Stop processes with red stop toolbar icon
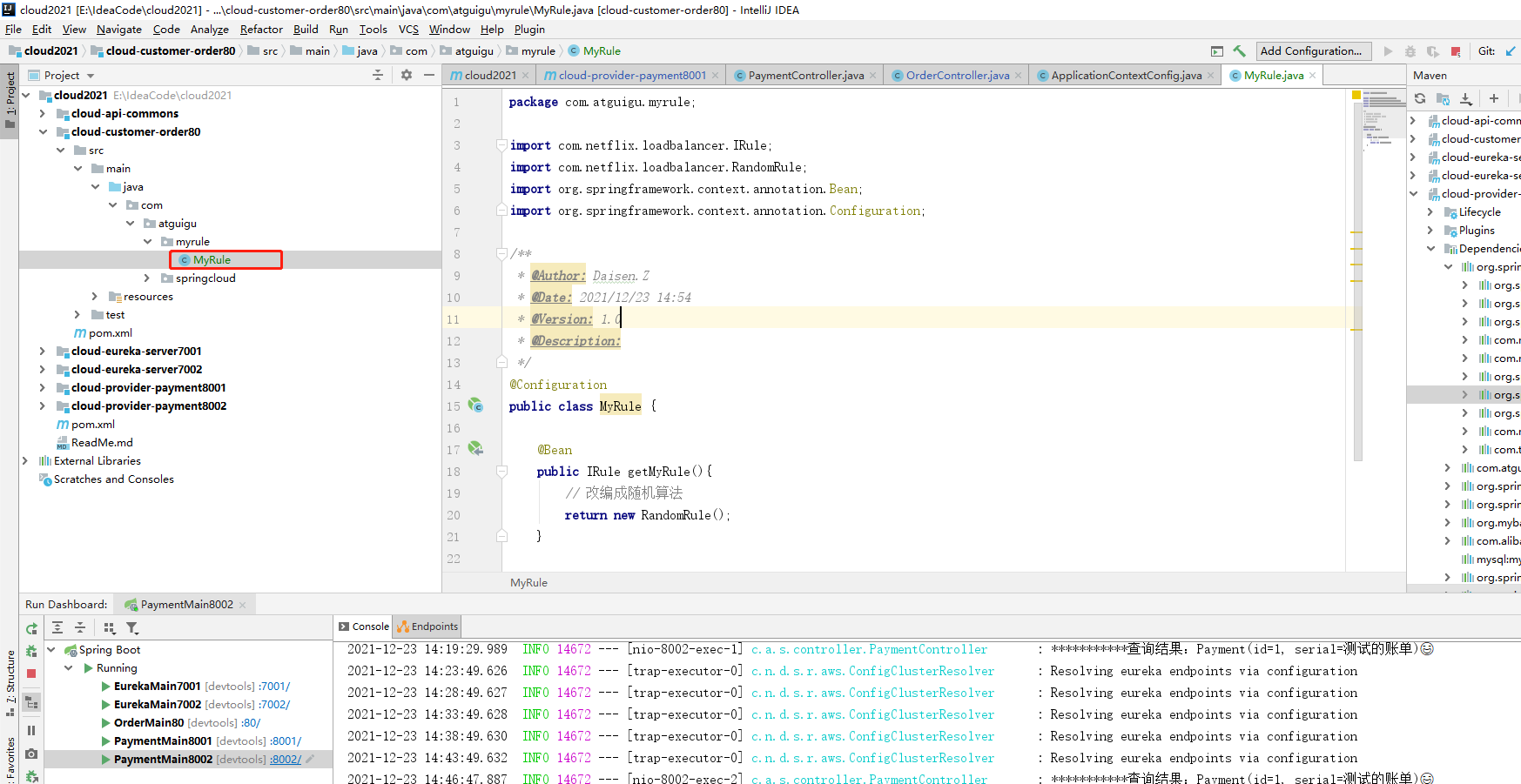 pos(1456,51)
